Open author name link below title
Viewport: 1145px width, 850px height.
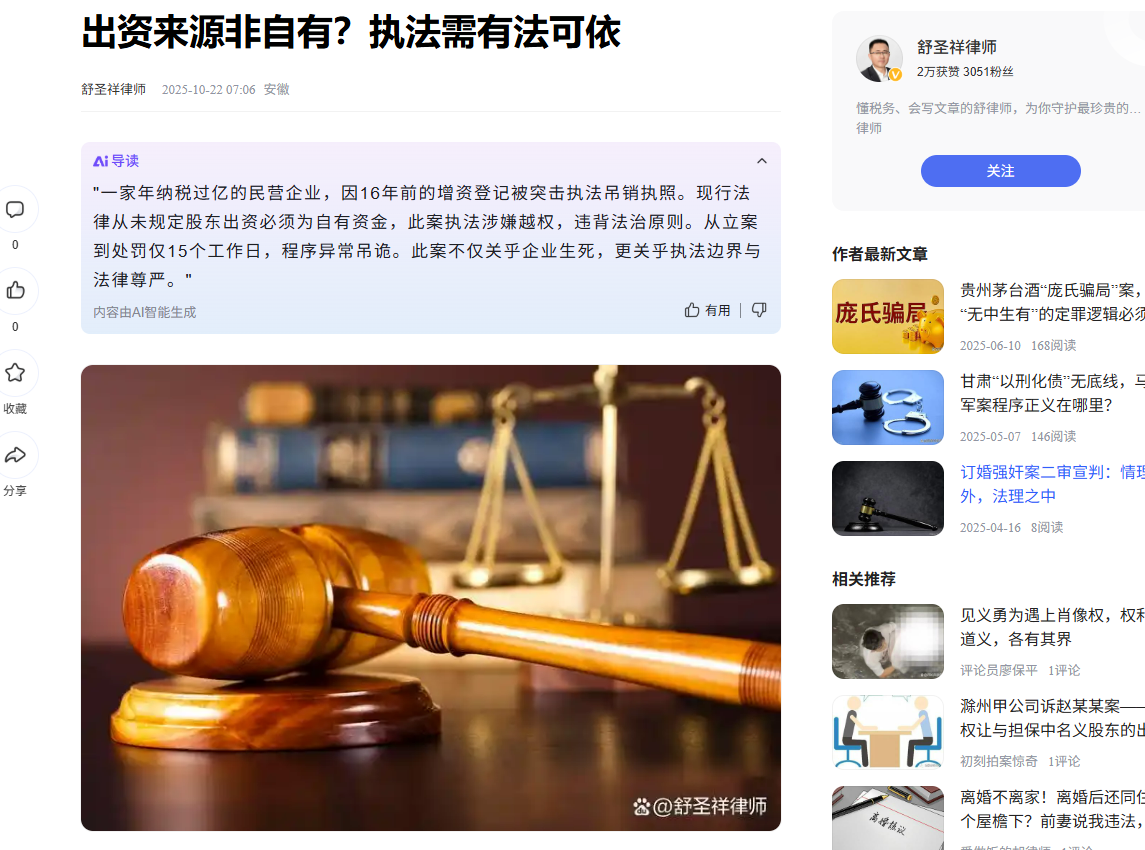click(113, 89)
